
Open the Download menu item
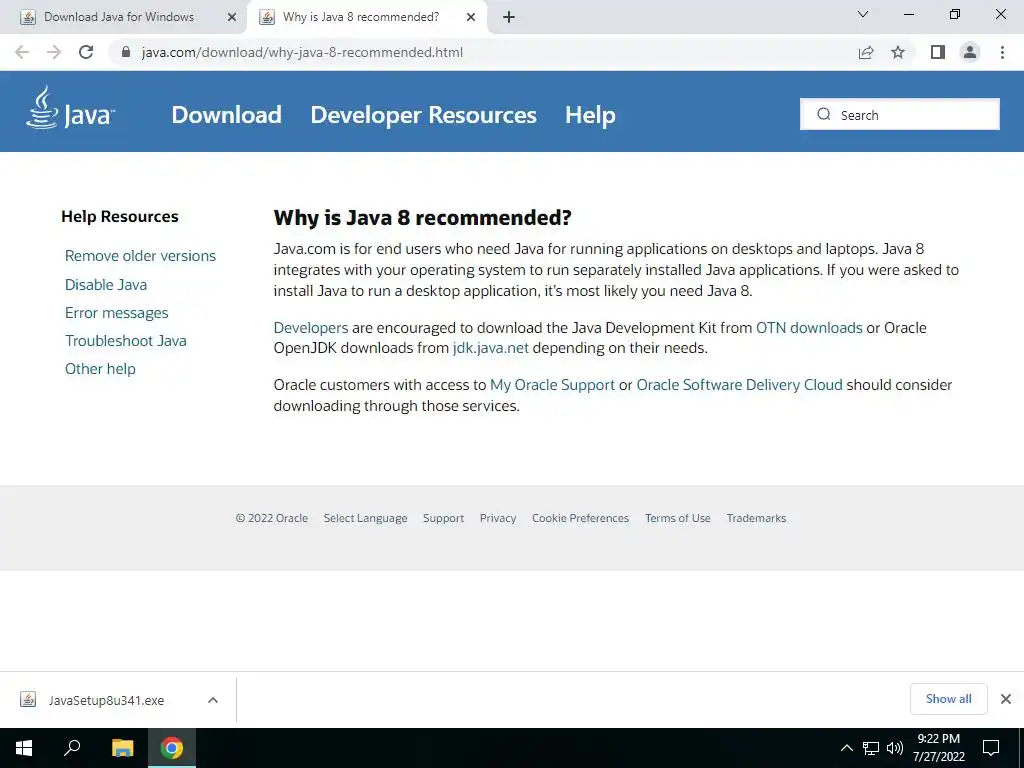[227, 115]
